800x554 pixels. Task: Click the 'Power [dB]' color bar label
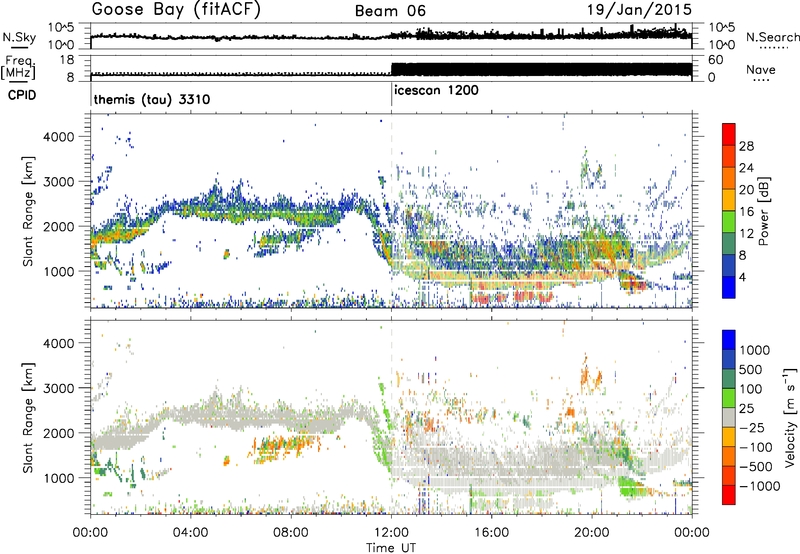coord(764,211)
